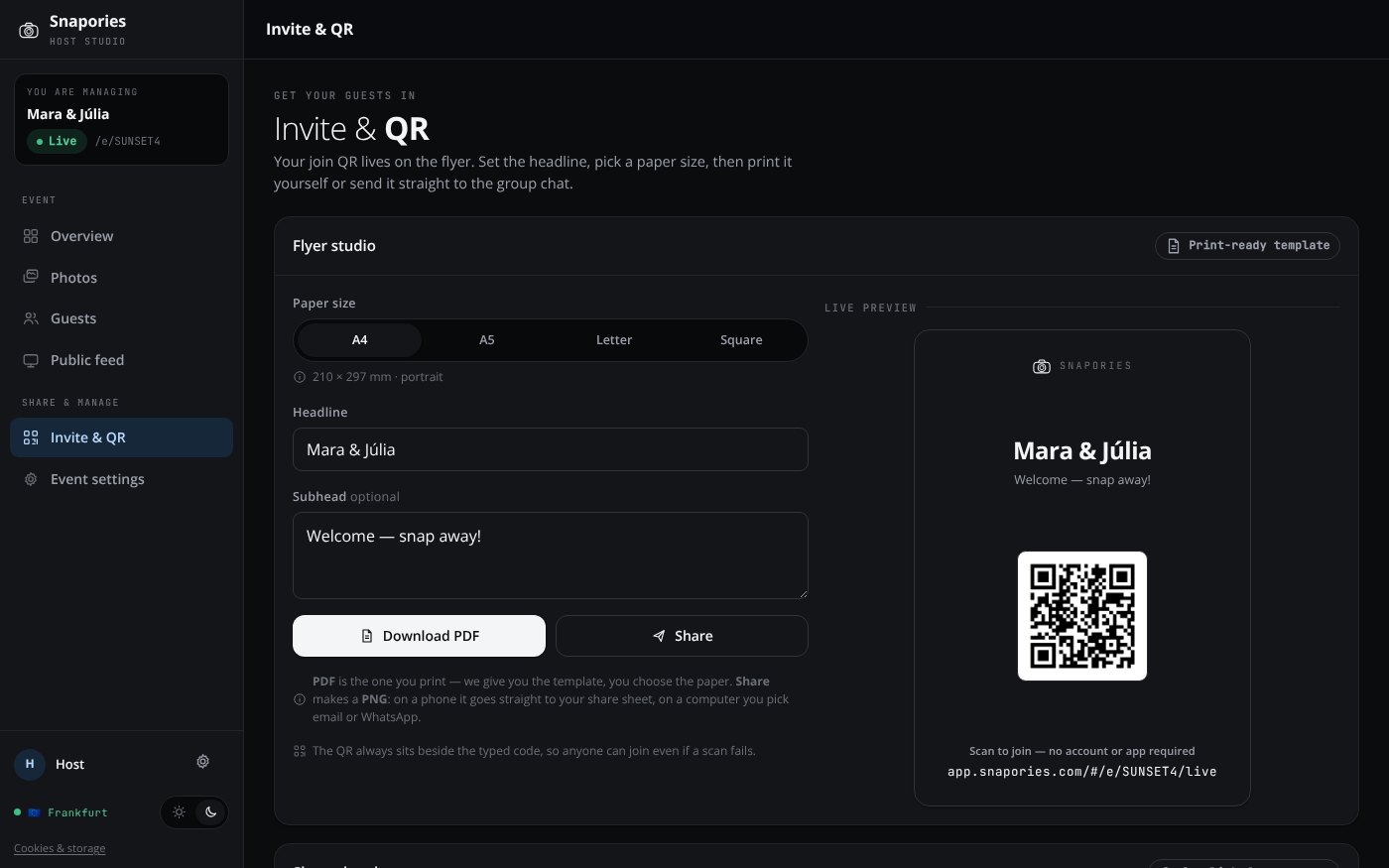Image resolution: width=1389 pixels, height=868 pixels.
Task: Click the camera icon in flyer preview
Action: tap(1042, 366)
